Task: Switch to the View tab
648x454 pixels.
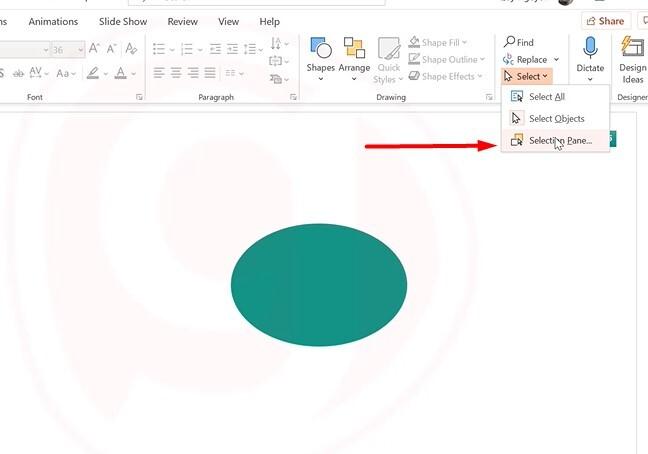Action: pyautogui.click(x=229, y=21)
